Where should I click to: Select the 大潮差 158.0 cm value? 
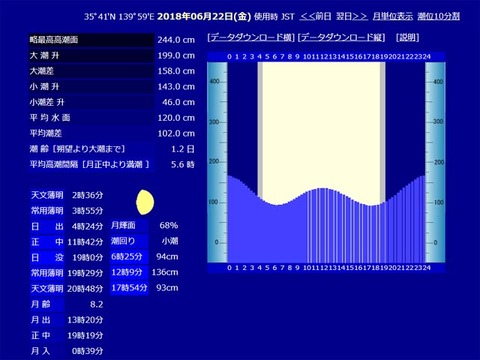click(176, 71)
